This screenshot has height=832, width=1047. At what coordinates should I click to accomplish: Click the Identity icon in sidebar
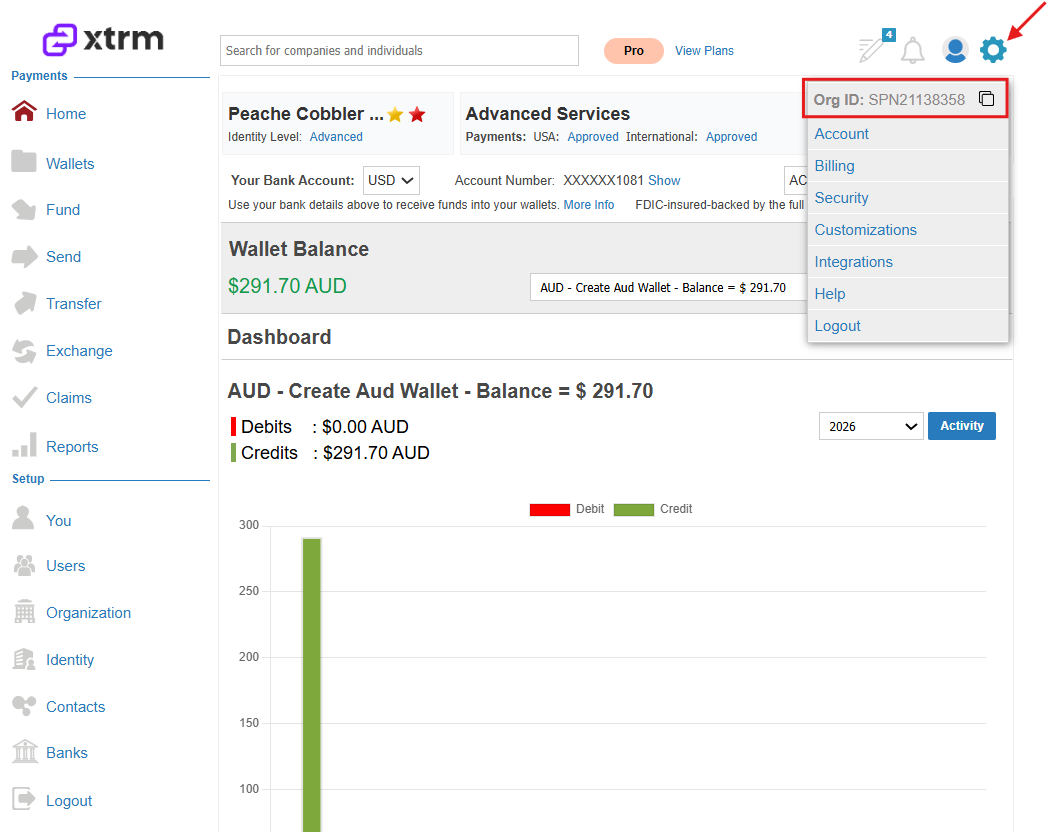click(x=24, y=659)
